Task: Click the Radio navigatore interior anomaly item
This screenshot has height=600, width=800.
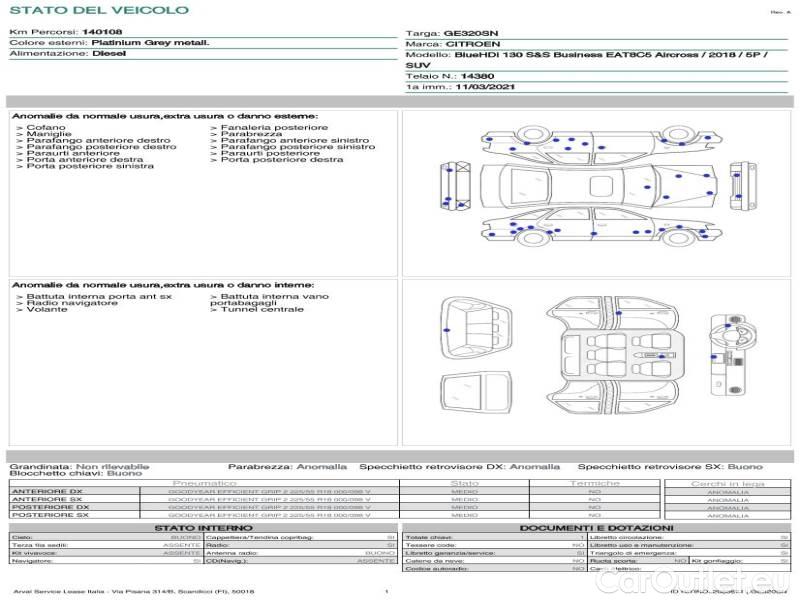Action: click(x=71, y=303)
